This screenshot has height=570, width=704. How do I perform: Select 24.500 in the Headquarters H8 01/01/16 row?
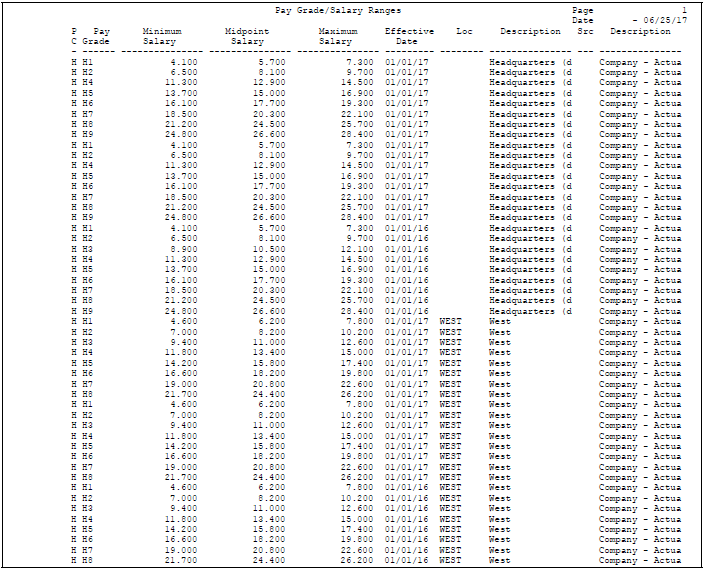269,300
